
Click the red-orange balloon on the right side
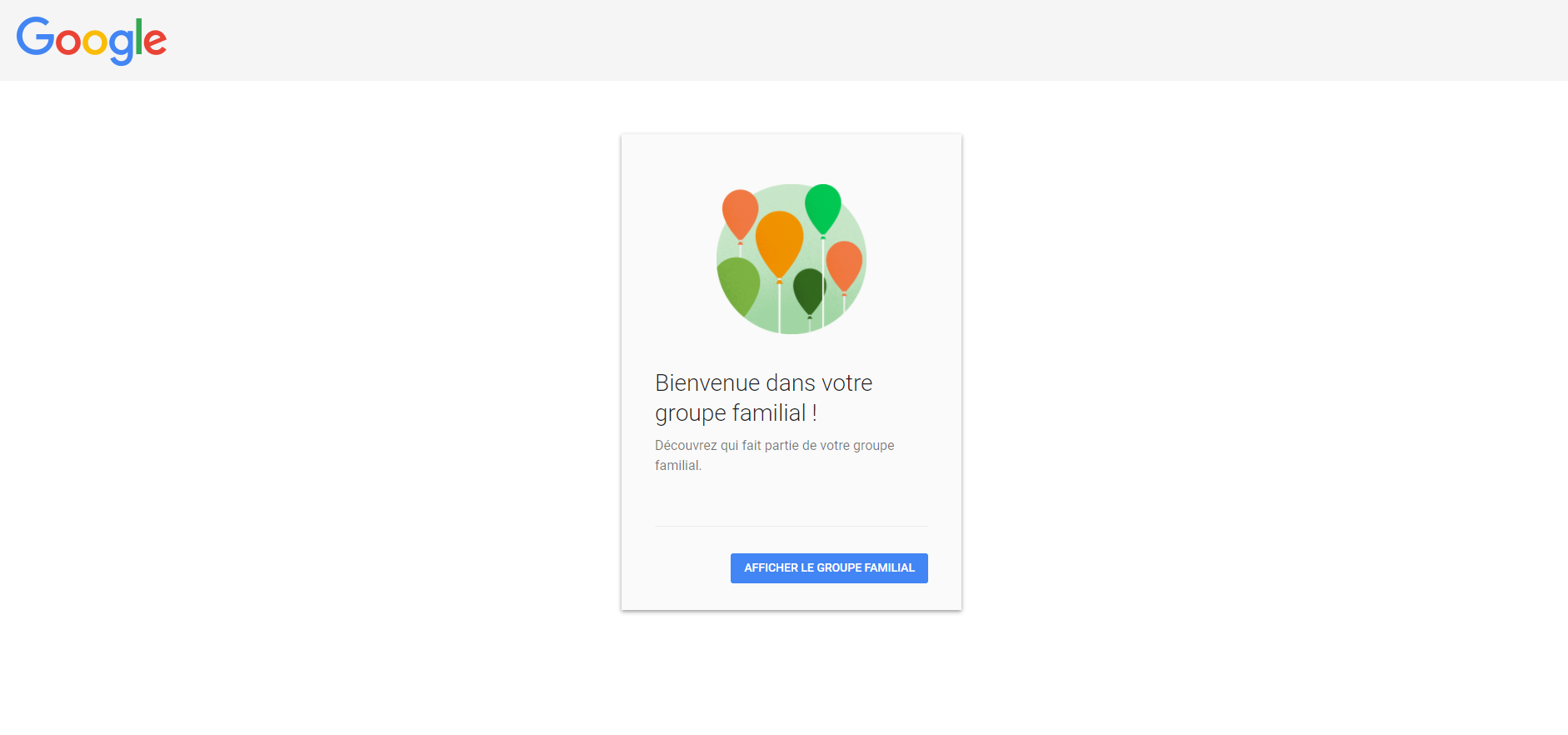click(x=844, y=265)
